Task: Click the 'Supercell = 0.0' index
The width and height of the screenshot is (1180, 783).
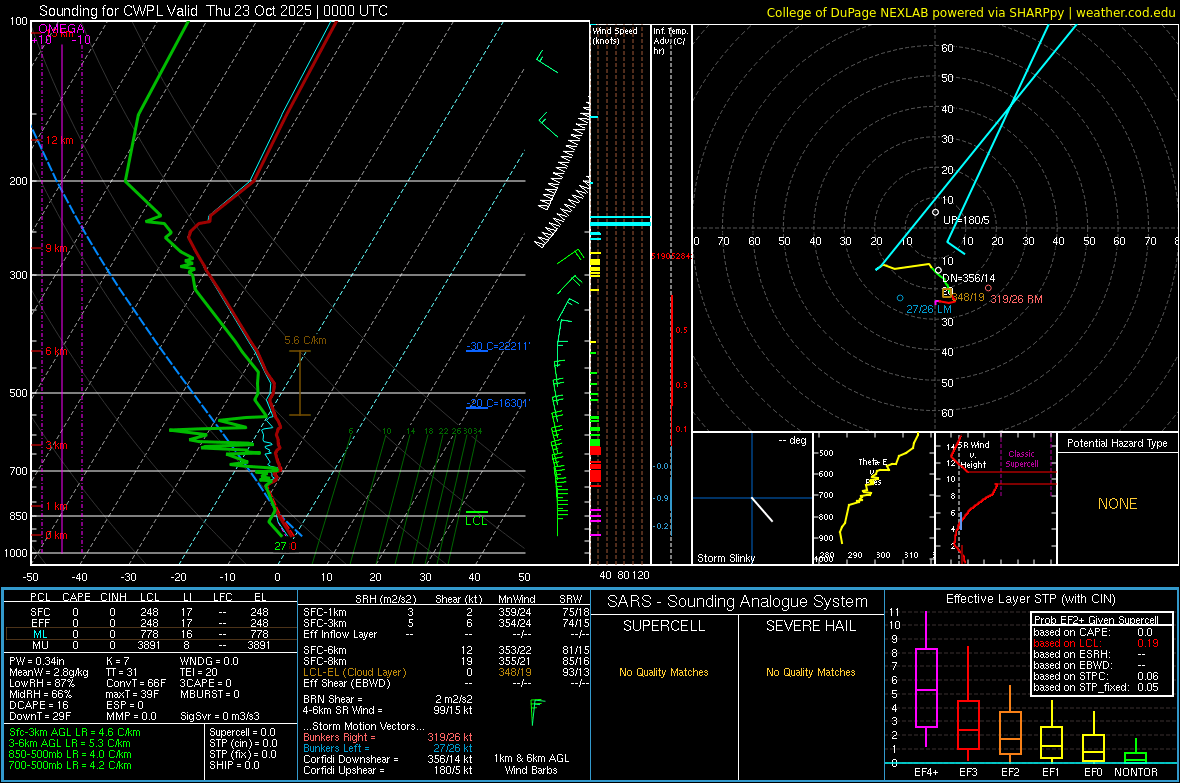Action: click(242, 732)
